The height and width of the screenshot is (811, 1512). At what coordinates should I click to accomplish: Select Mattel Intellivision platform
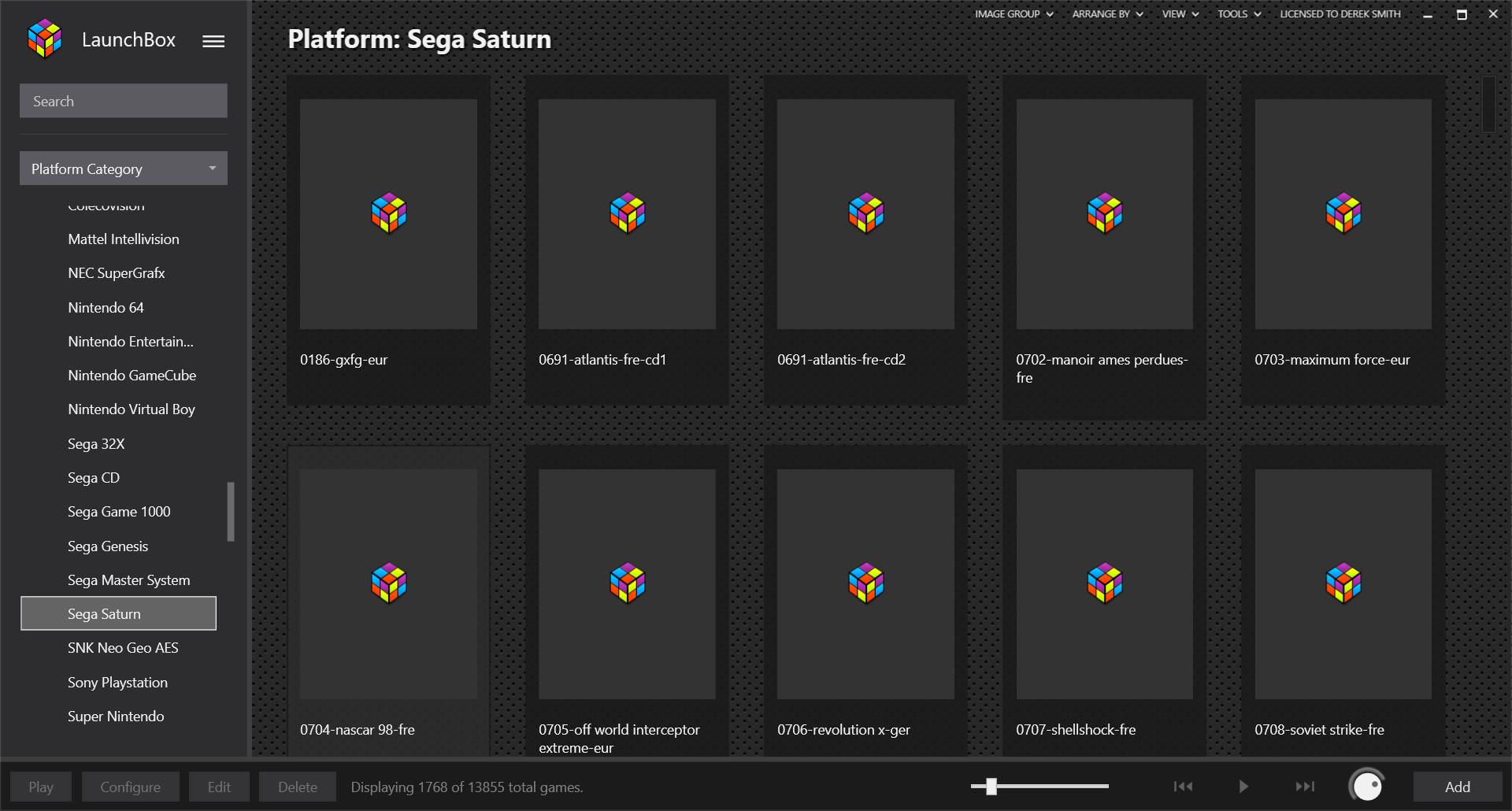pyautogui.click(x=124, y=239)
